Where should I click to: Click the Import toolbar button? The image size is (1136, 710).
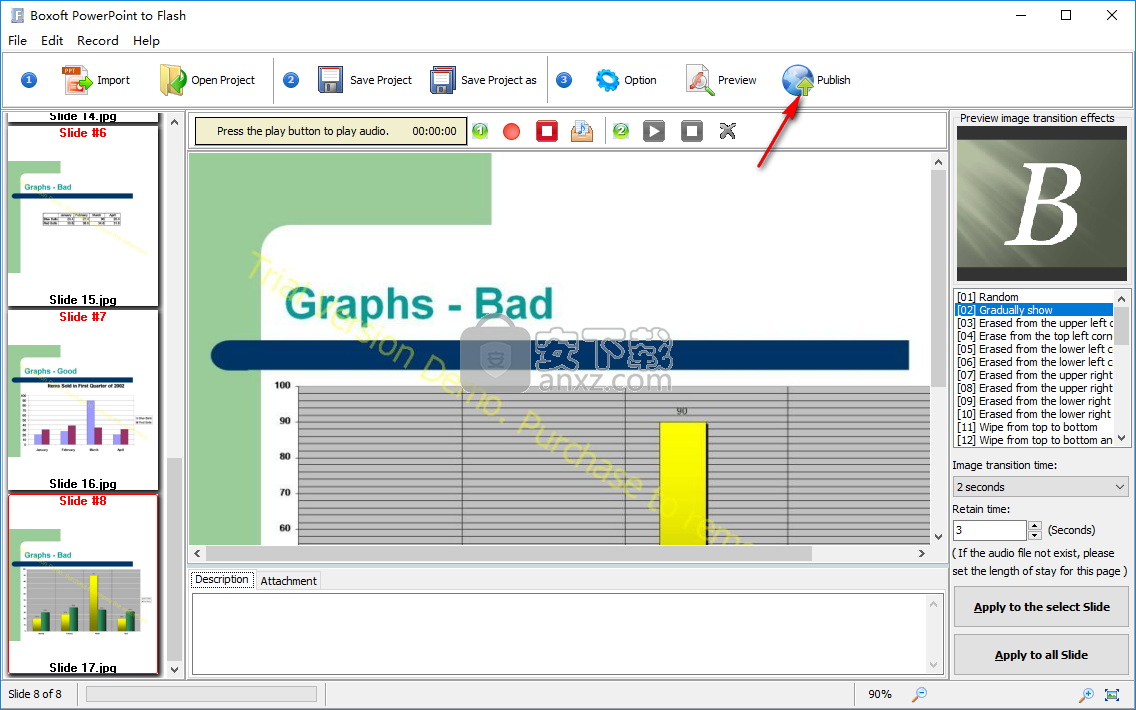[96, 80]
